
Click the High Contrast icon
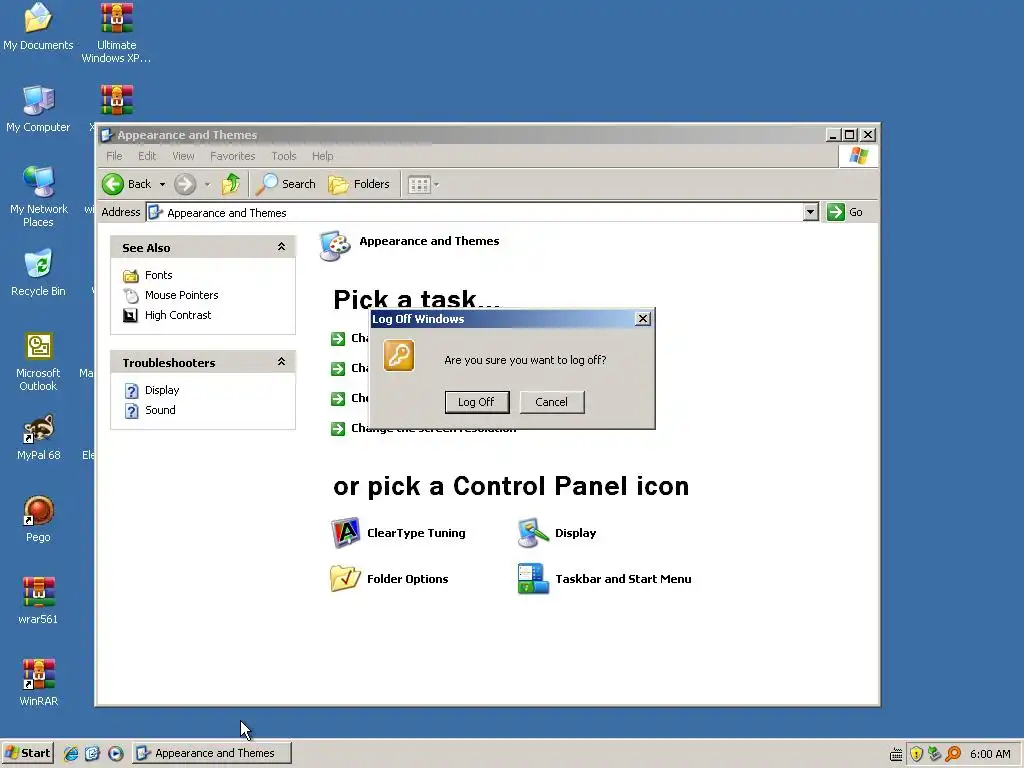click(x=131, y=316)
